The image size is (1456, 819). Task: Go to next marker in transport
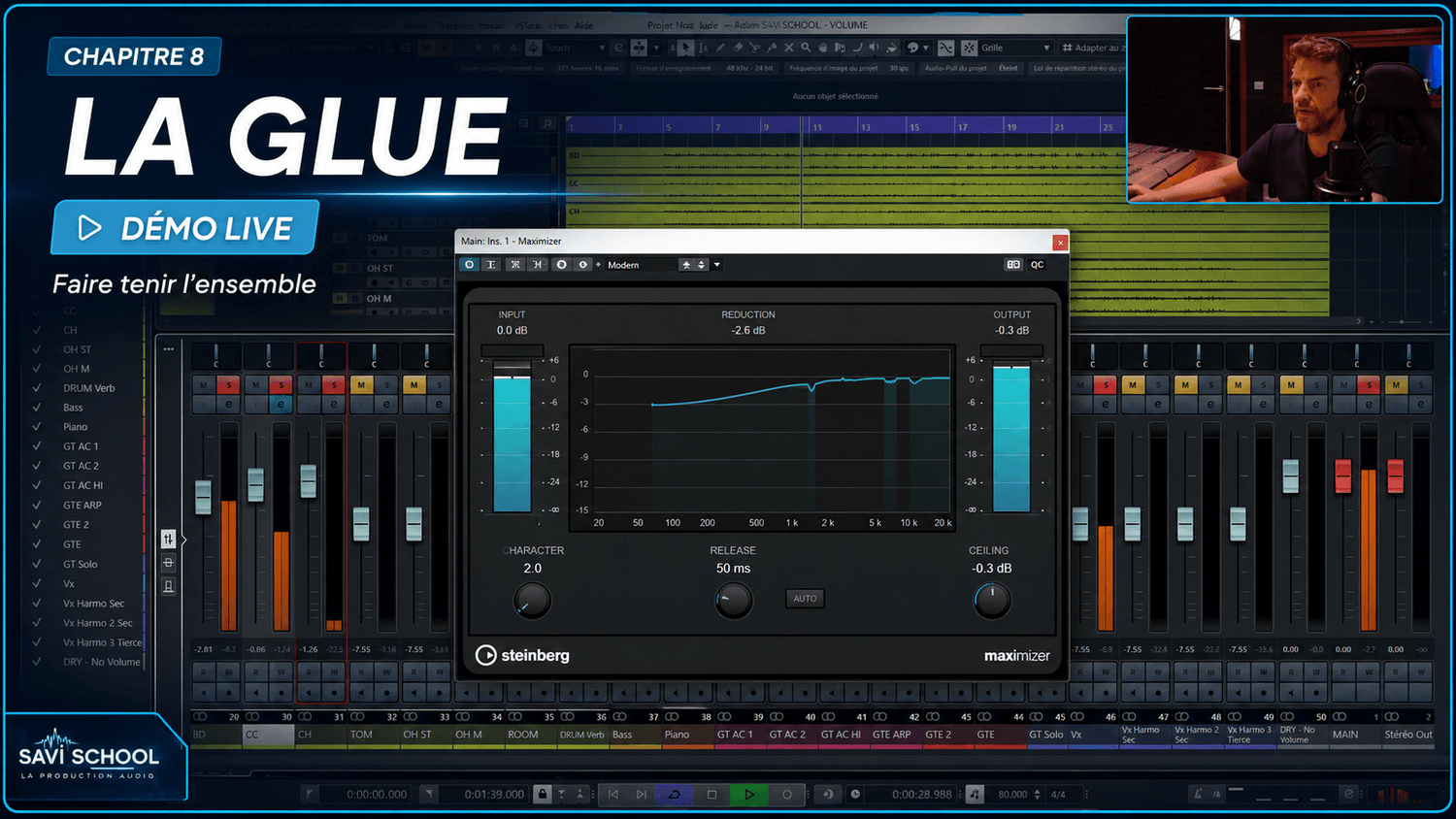point(641,794)
